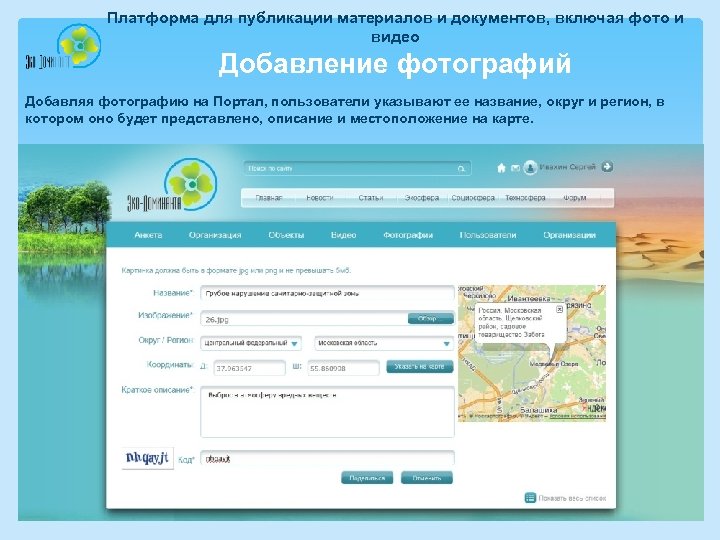The width and height of the screenshot is (720, 540).
Task: Switch to the Пользователи tab
Action: pos(488,235)
